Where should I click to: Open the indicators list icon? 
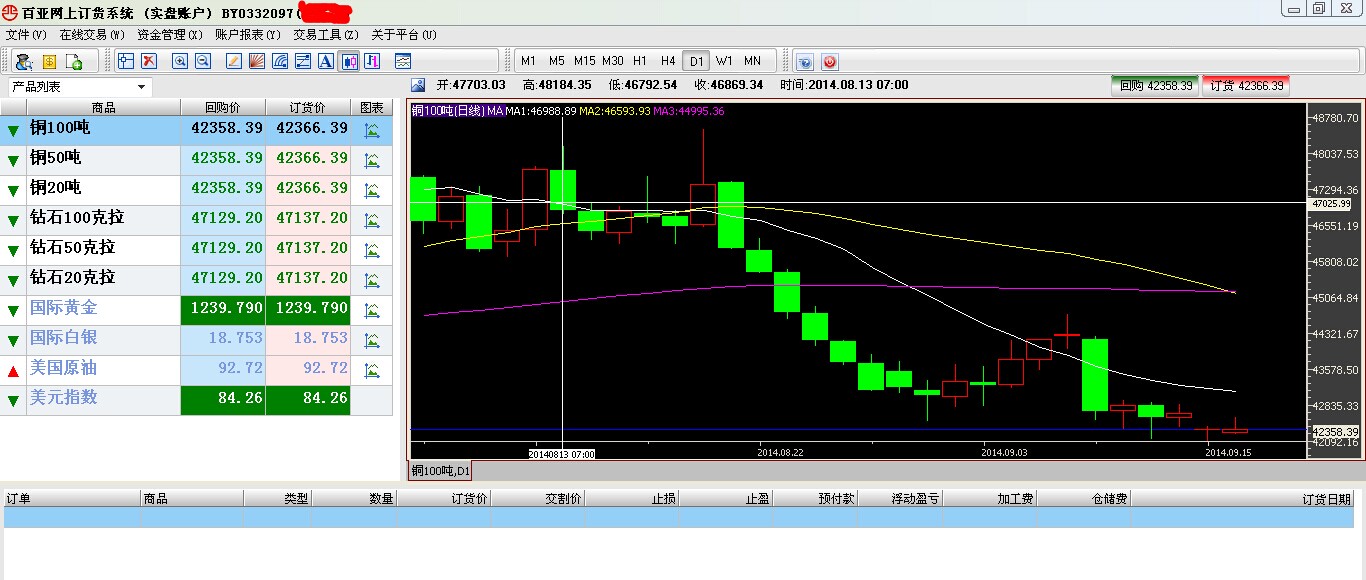[x=403, y=61]
